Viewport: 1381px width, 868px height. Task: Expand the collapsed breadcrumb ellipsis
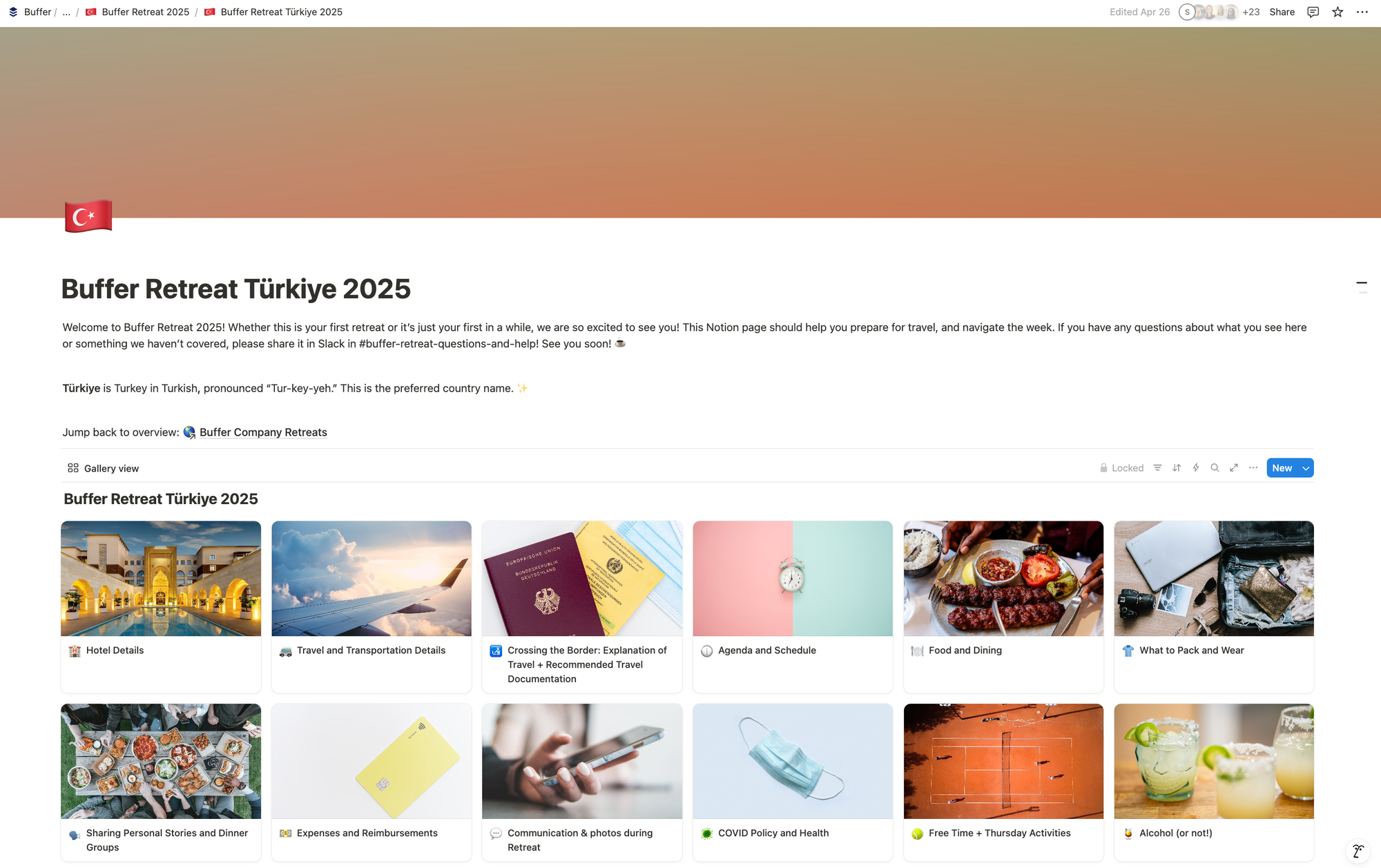(66, 12)
